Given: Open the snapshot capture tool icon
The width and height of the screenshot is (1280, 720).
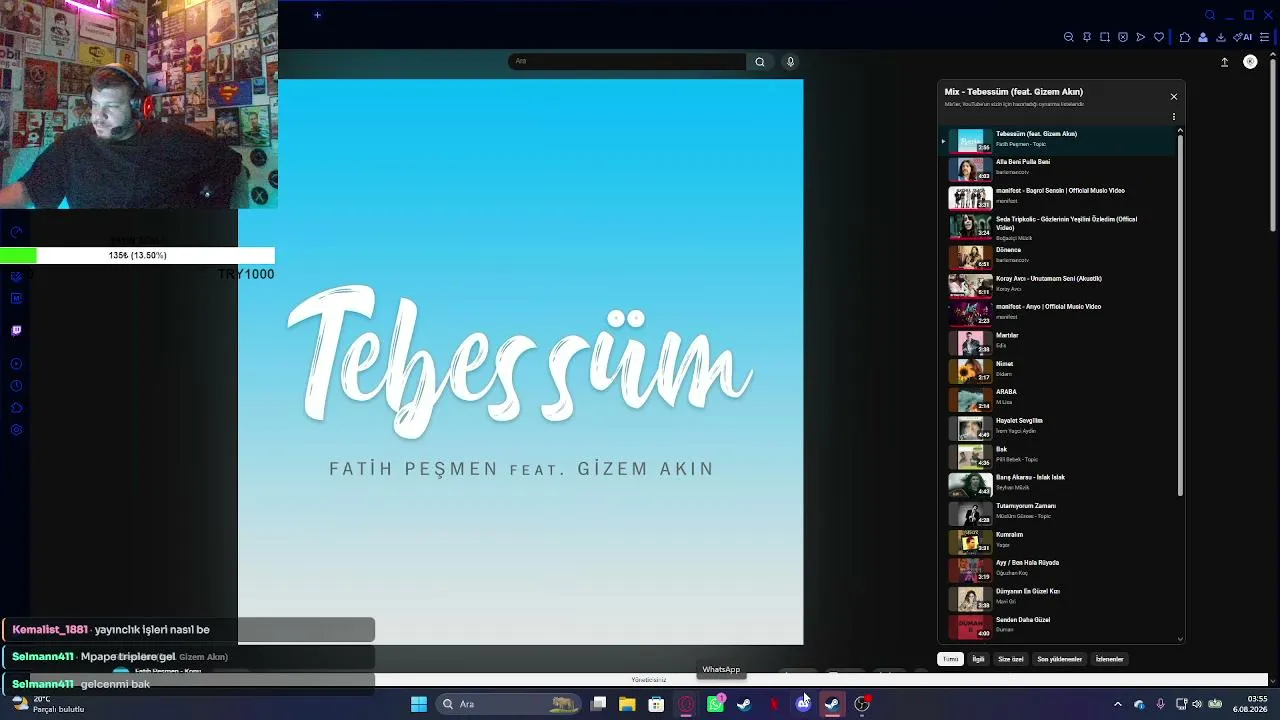Looking at the screenshot, I should [x=1105, y=37].
